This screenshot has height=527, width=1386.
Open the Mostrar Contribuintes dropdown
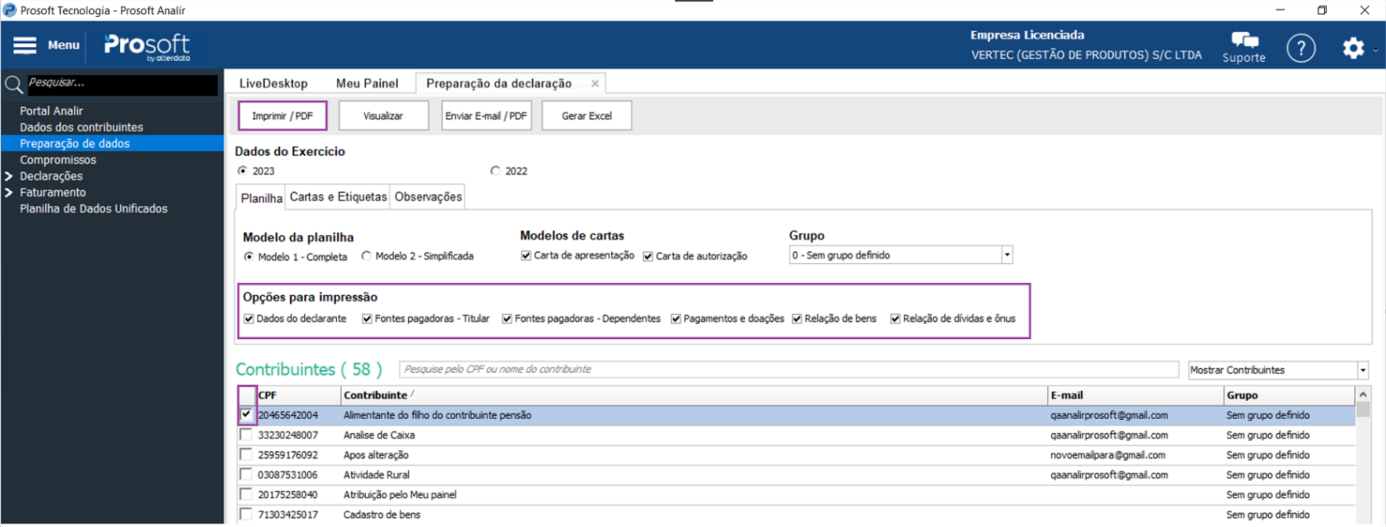pyautogui.click(x=1363, y=370)
